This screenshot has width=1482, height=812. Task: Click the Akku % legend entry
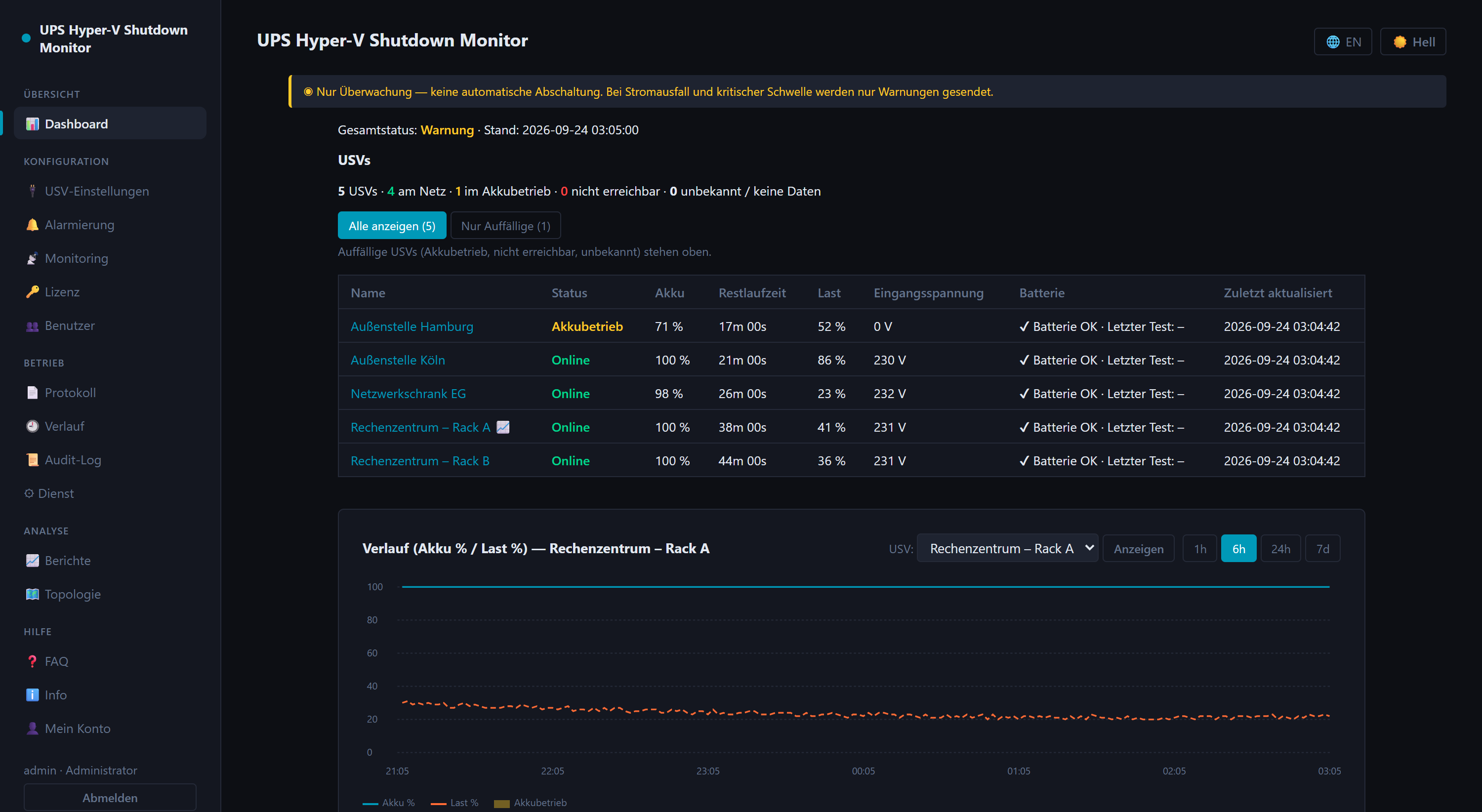coord(388,803)
